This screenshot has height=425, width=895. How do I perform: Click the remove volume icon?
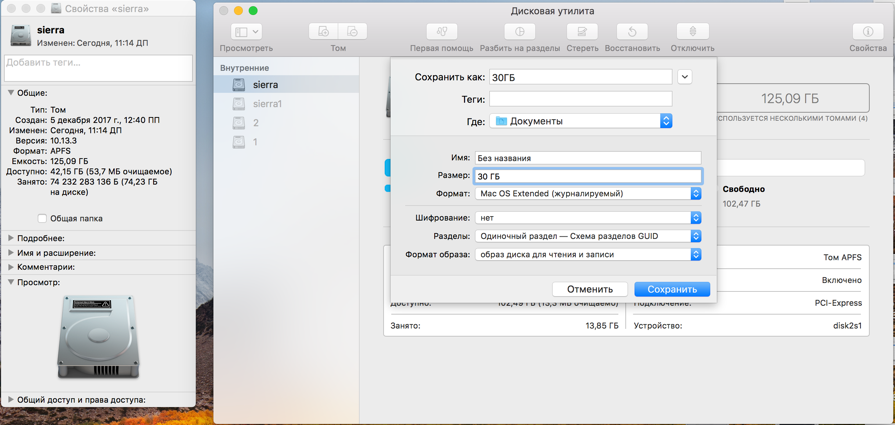pos(352,31)
